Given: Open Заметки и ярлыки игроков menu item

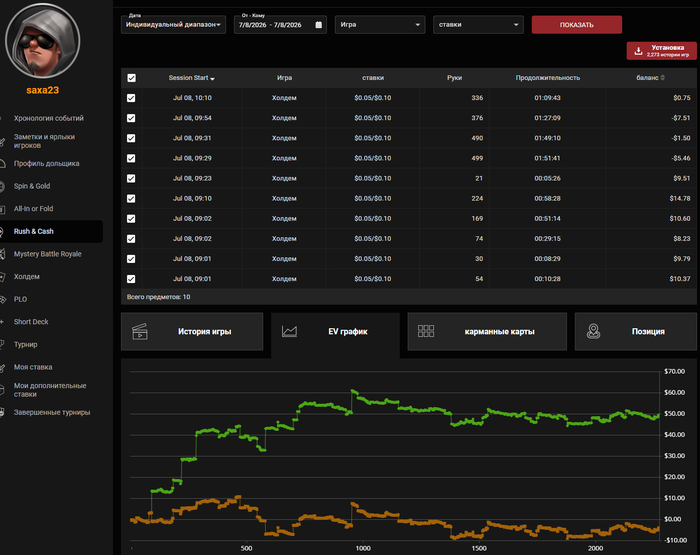Looking at the screenshot, I should (x=44, y=141).
